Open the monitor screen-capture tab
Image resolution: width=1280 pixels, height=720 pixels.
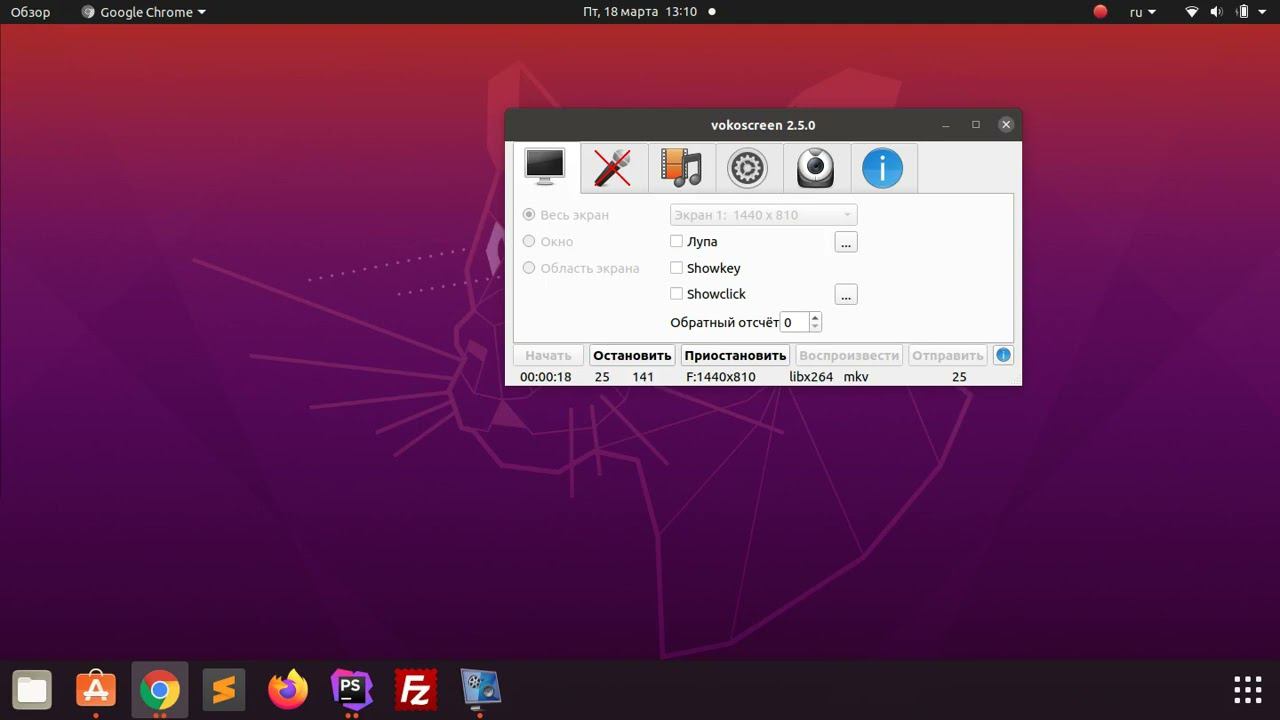tap(545, 167)
